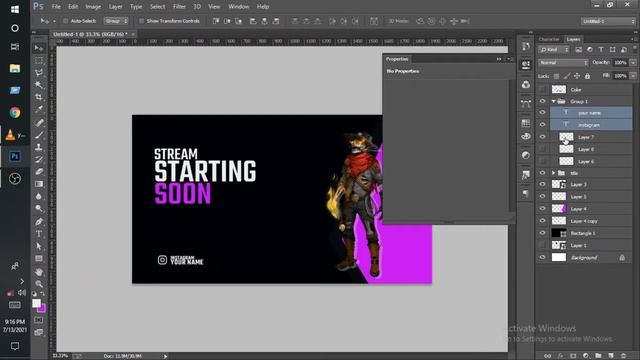Click the Opacity value field
The height and width of the screenshot is (360, 640).
[620, 63]
